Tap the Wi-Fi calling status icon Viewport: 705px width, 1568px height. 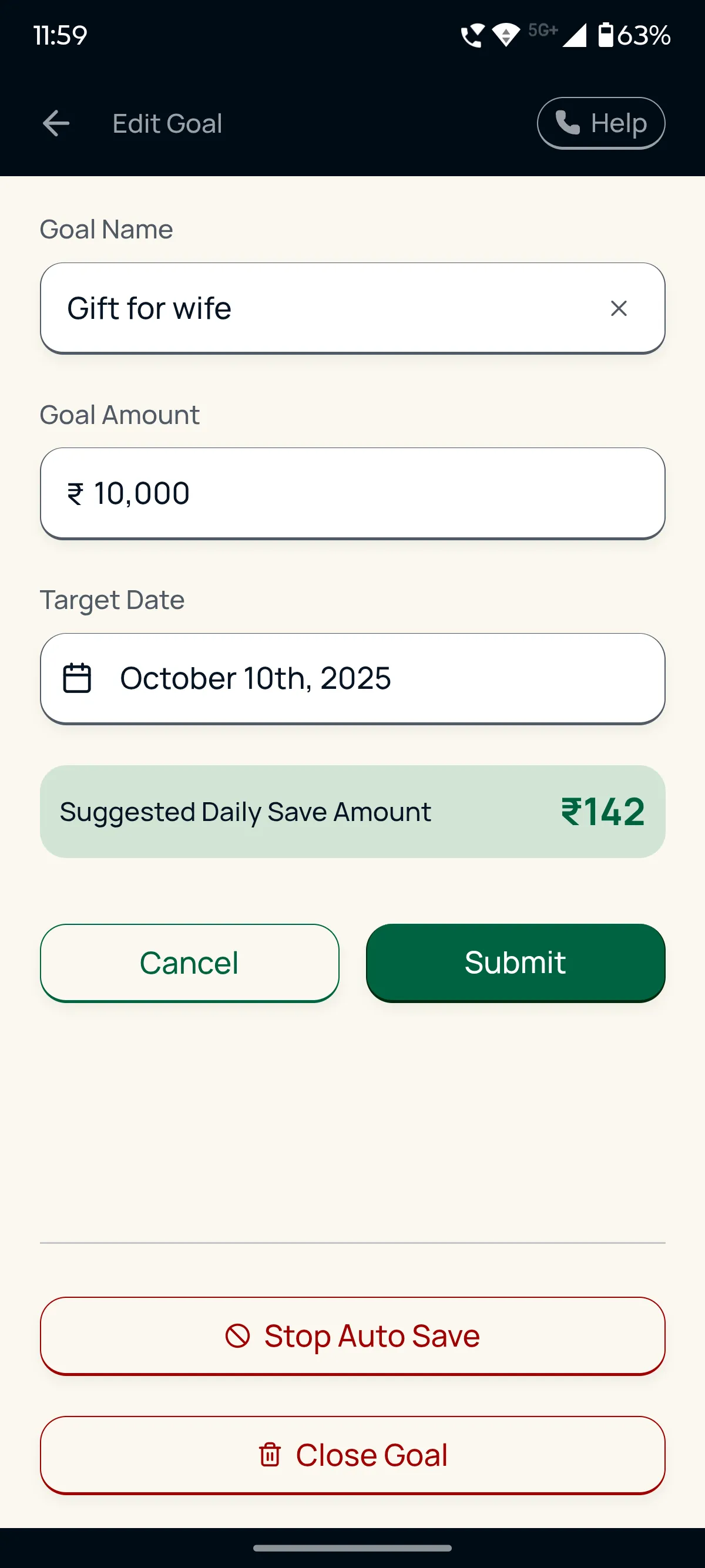472,35
